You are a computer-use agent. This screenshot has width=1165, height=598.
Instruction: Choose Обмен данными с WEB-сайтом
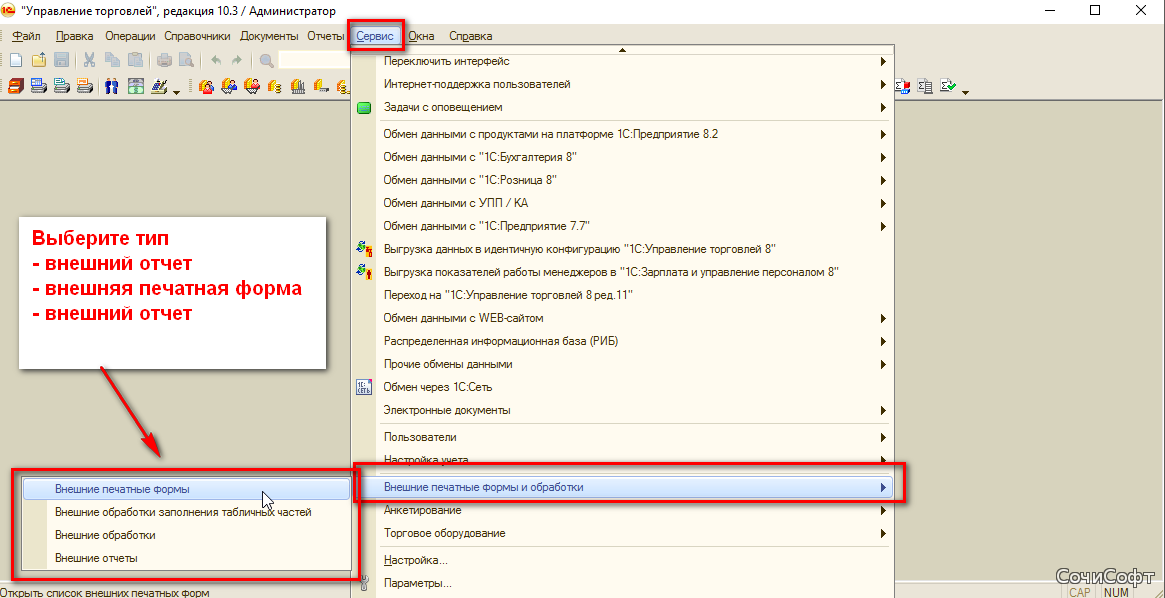coord(623,318)
